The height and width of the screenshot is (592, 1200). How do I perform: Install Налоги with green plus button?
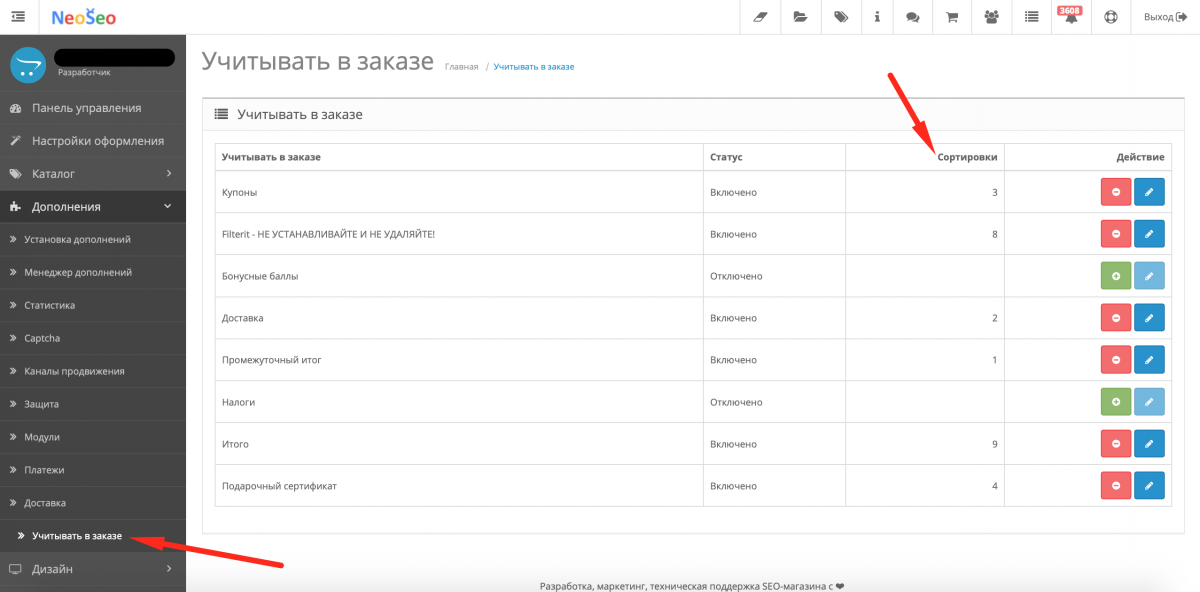[1115, 402]
